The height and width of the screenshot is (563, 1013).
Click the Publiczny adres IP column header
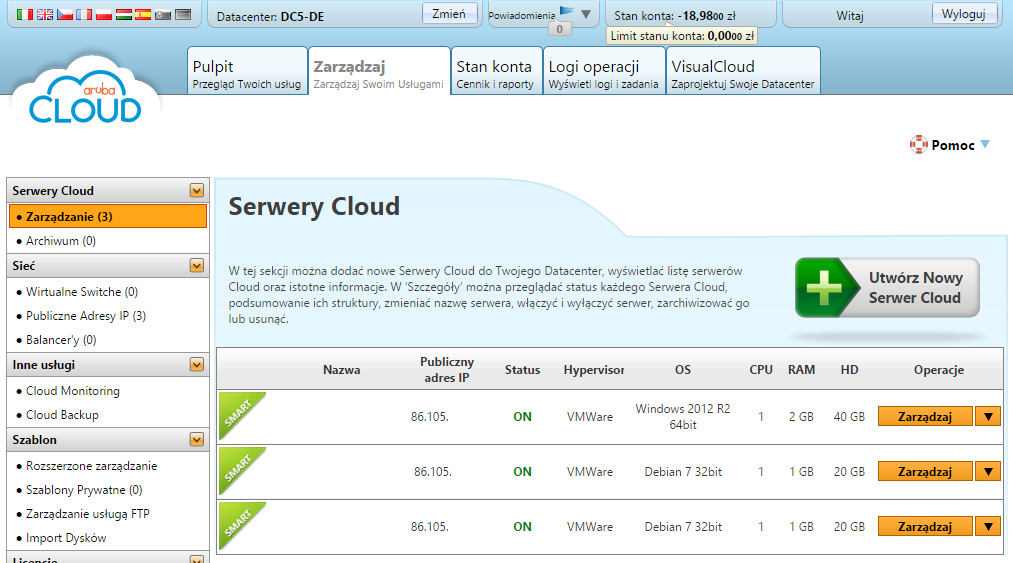446,370
